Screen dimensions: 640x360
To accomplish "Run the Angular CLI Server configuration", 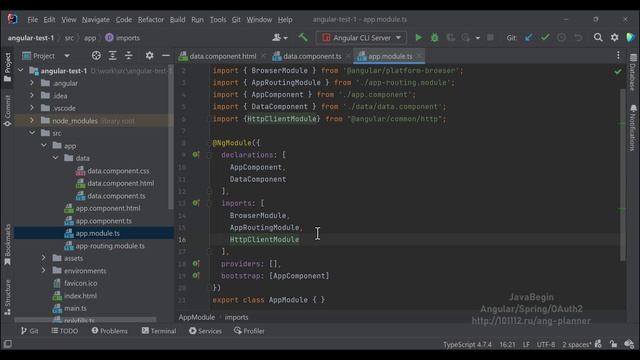I will (x=418, y=38).
